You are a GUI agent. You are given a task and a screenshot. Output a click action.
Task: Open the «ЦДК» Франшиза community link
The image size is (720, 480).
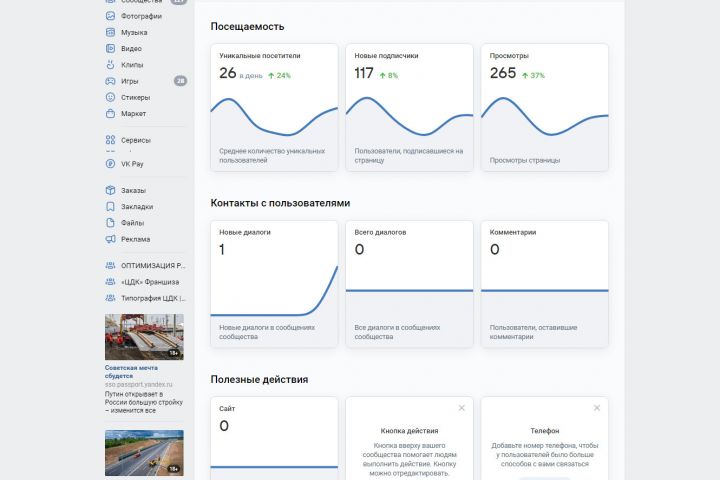point(150,282)
